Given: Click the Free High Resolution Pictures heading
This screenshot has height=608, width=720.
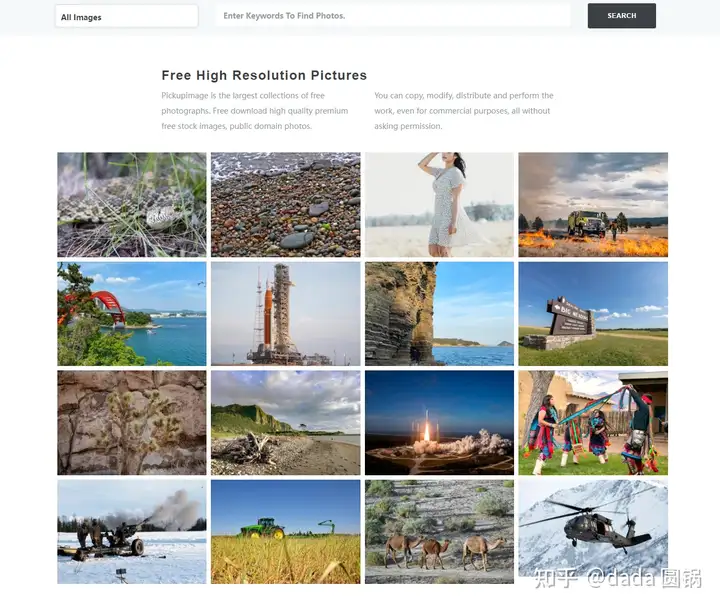Looking at the screenshot, I should [x=264, y=75].
